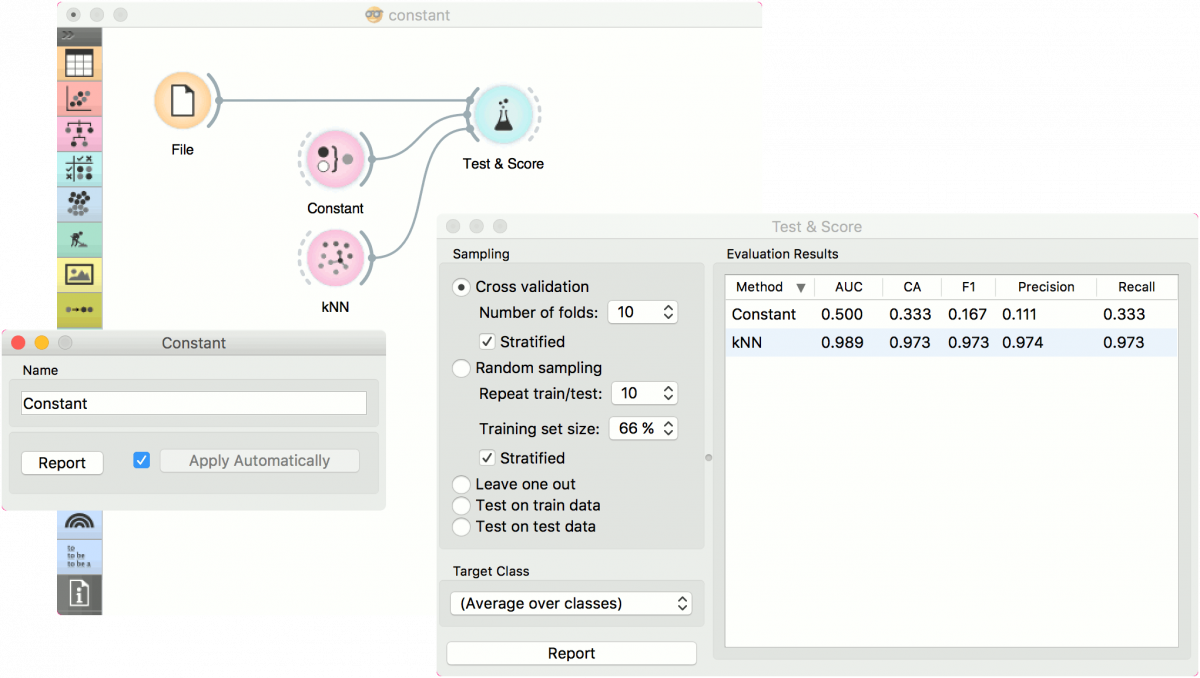The height and width of the screenshot is (678, 1200).
Task: Open the Model tree category icon
Action: (79, 133)
